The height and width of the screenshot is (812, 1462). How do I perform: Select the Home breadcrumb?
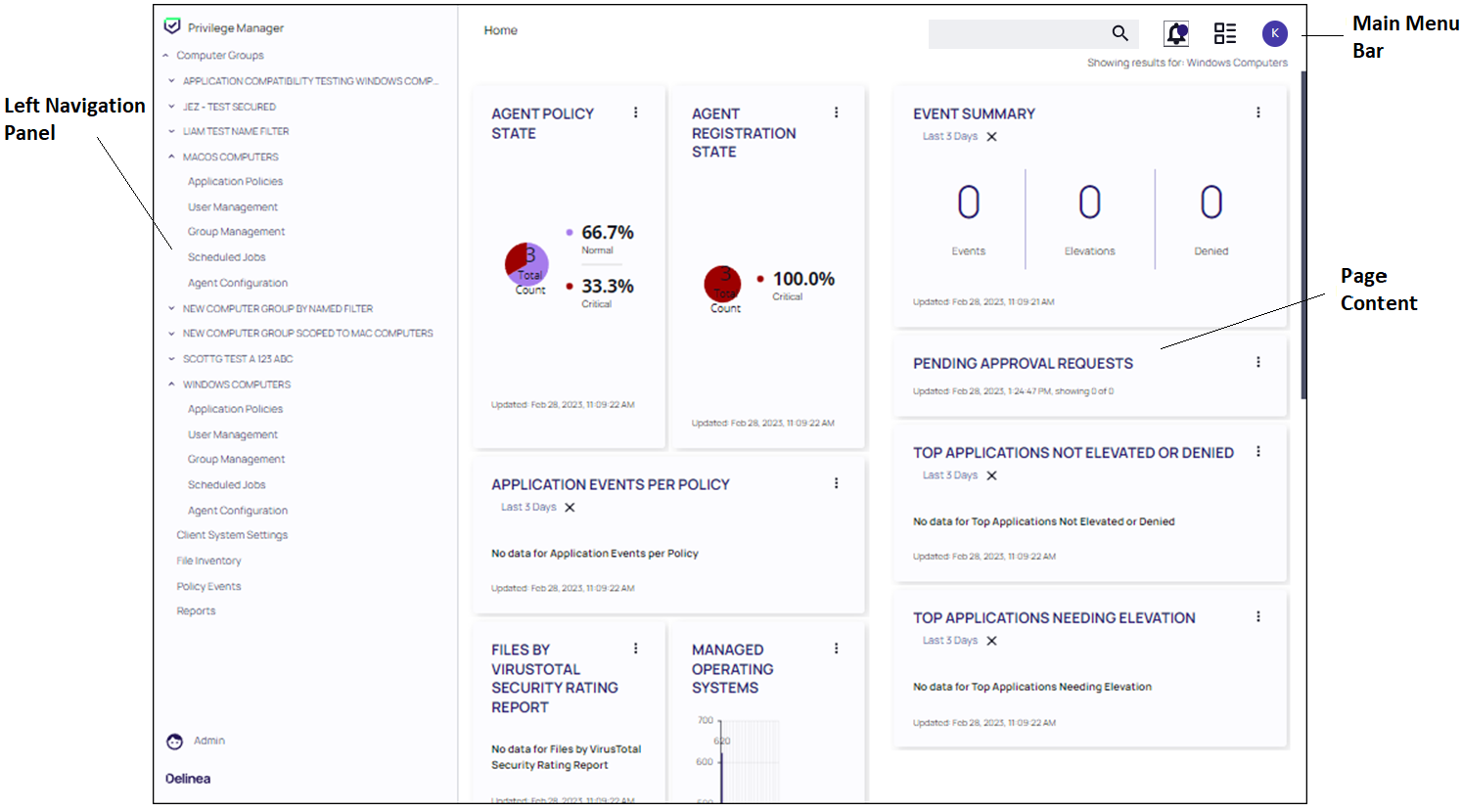coord(500,30)
